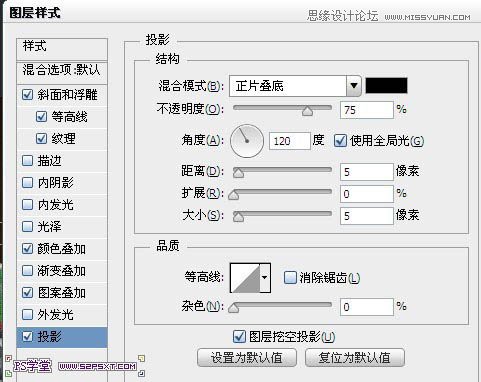Click the 距离 slider handle
This screenshot has width=481, height=382.
[x=238, y=173]
